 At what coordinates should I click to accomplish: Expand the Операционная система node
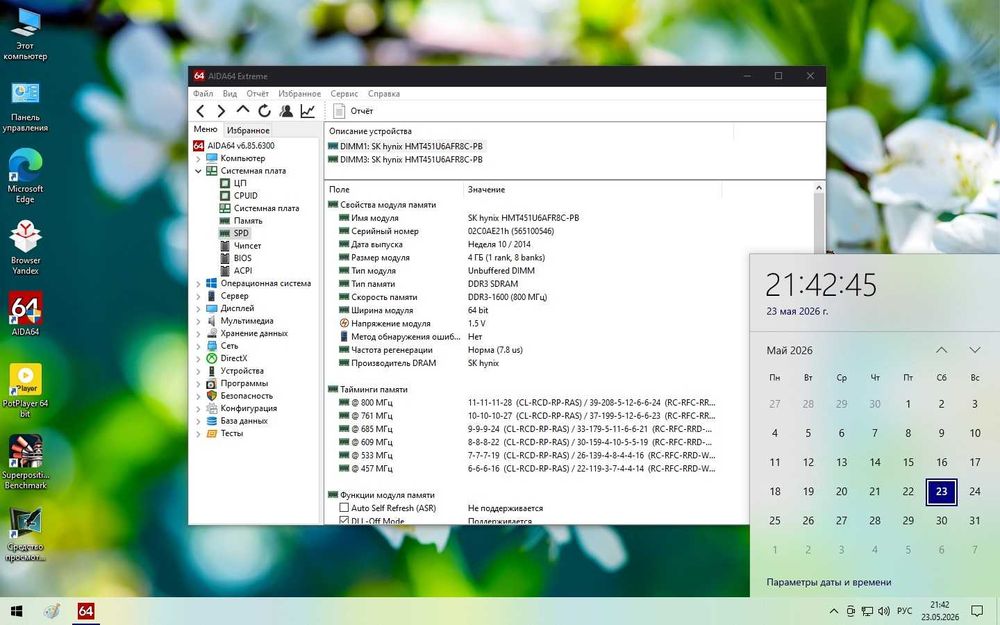(198, 283)
